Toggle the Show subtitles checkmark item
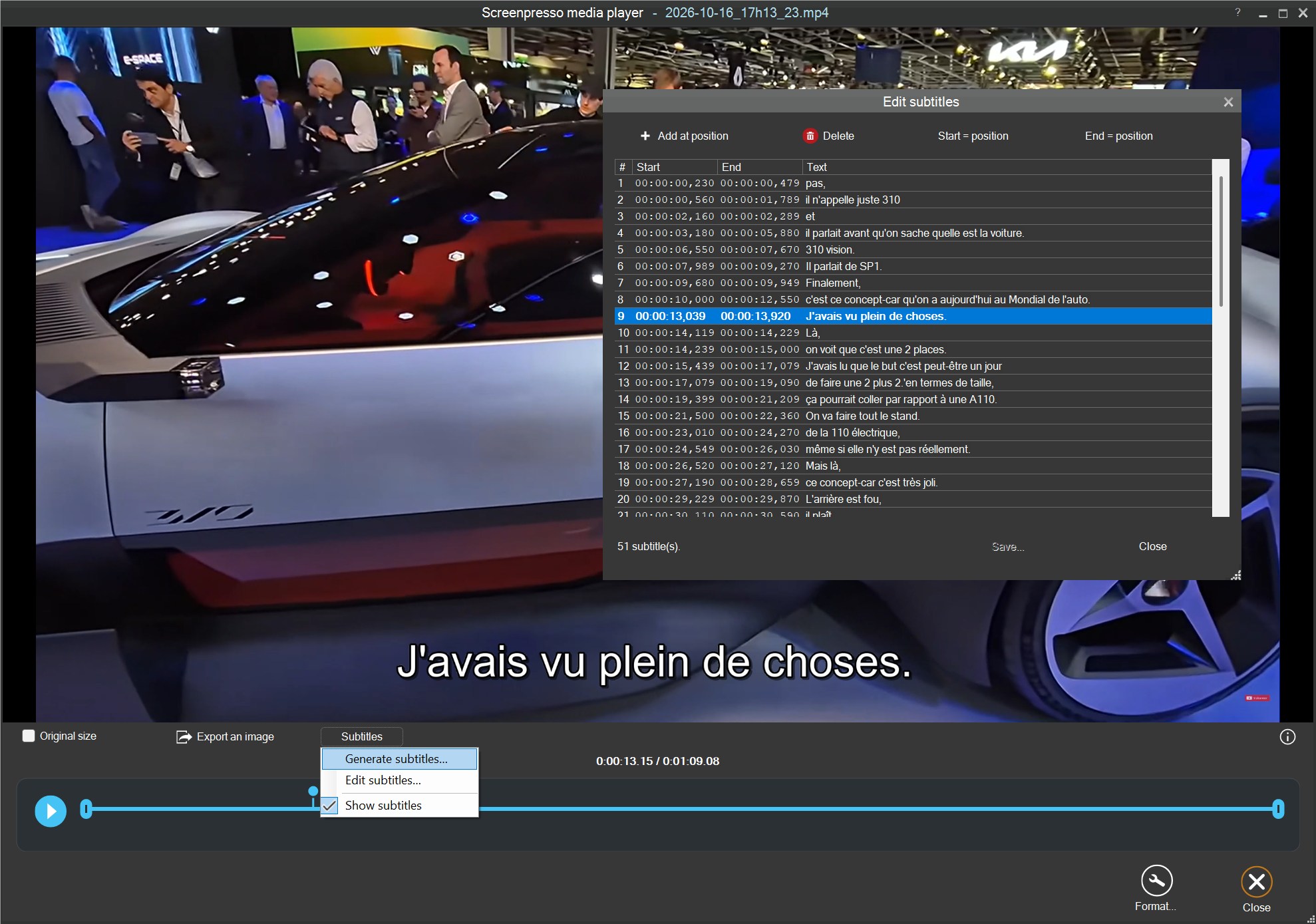This screenshot has width=1316, height=924. [399, 805]
